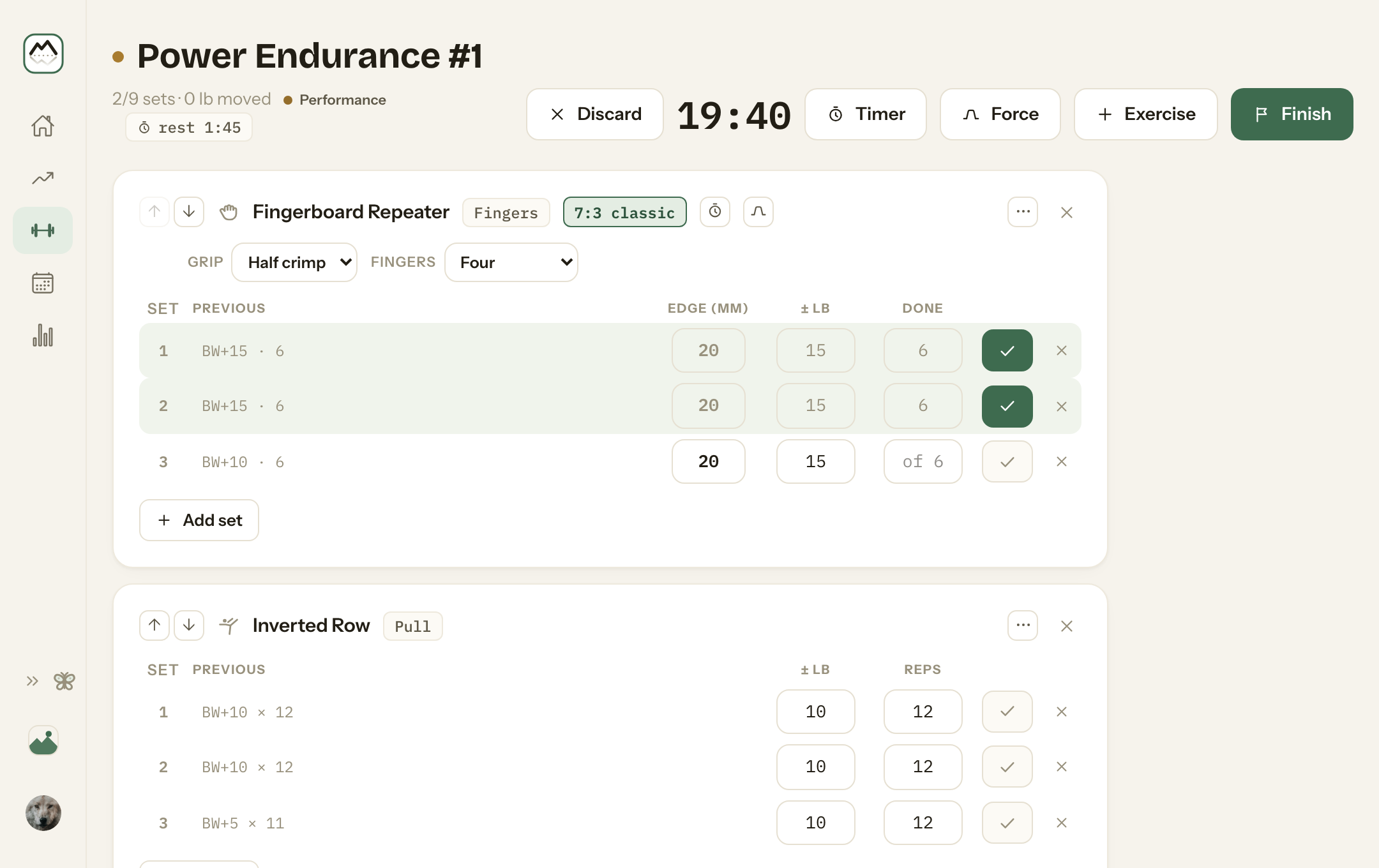
Task: Discard the workout
Action: pyautogui.click(x=595, y=114)
